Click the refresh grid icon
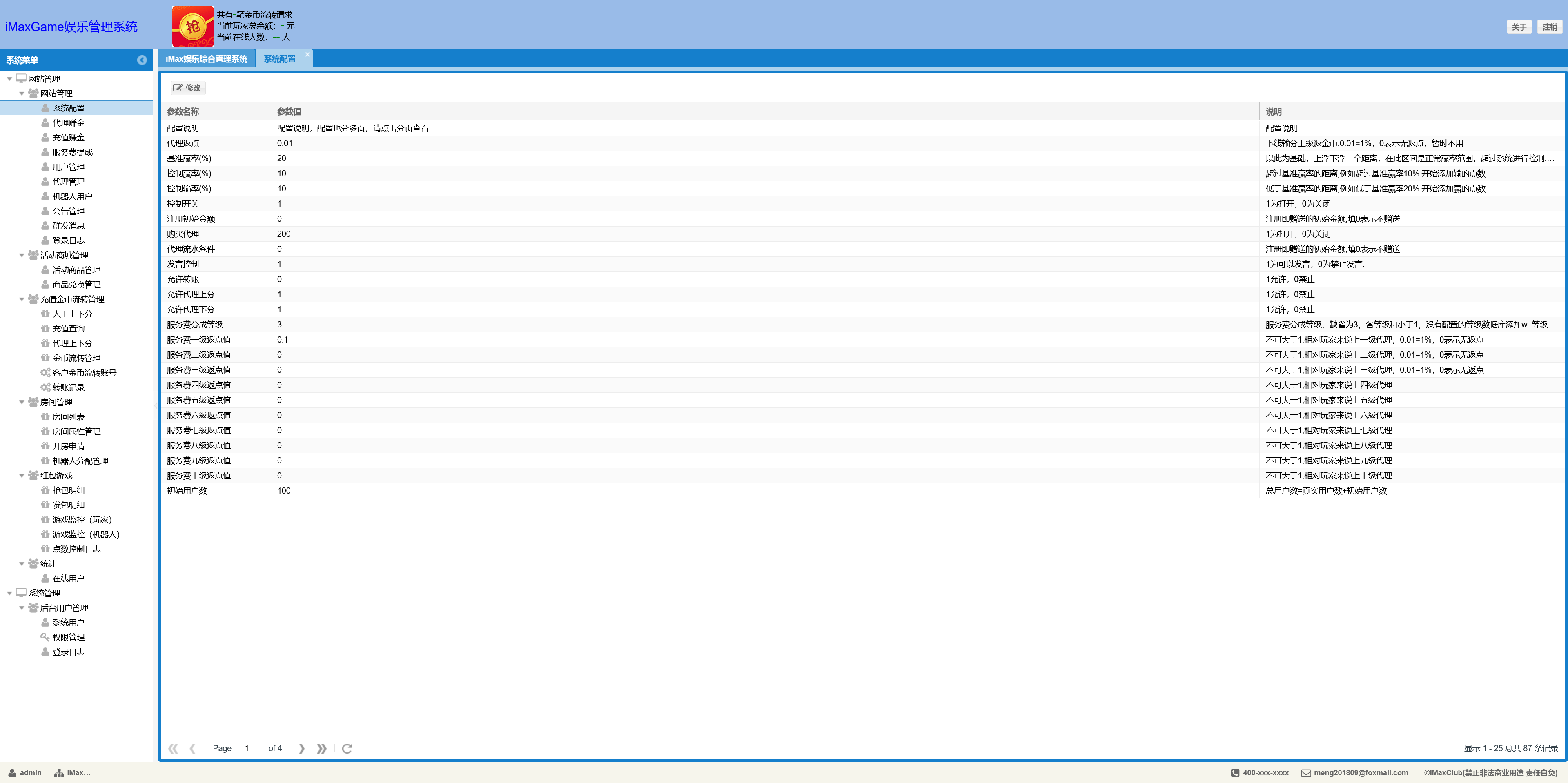1568x783 pixels. pos(347,748)
